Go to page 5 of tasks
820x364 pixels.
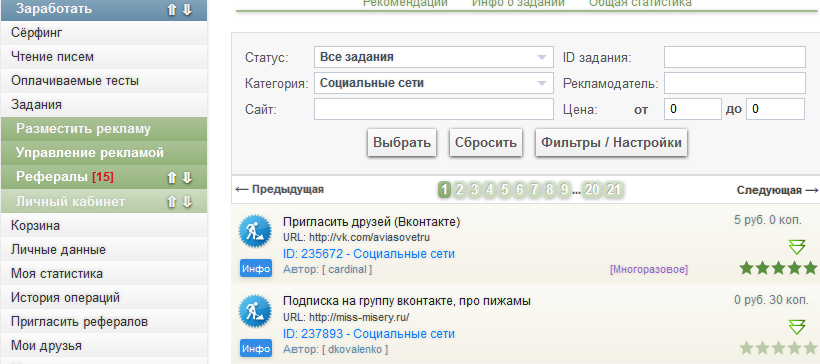504,190
